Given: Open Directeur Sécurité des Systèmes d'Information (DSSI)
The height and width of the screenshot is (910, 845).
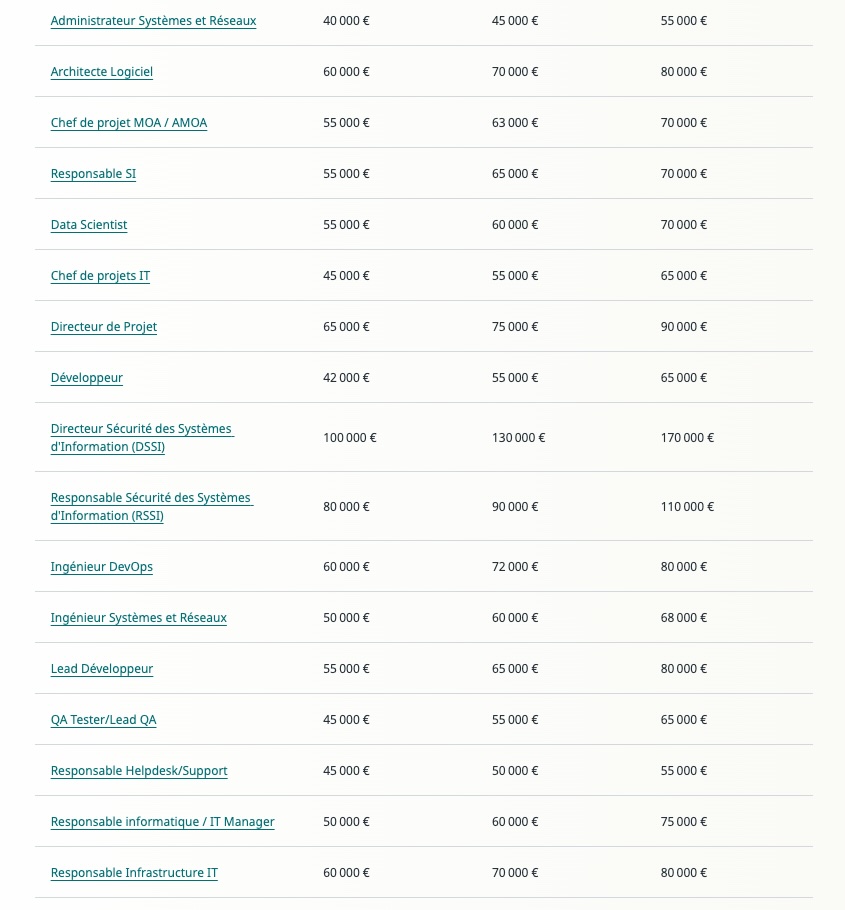Looking at the screenshot, I should [142, 438].
